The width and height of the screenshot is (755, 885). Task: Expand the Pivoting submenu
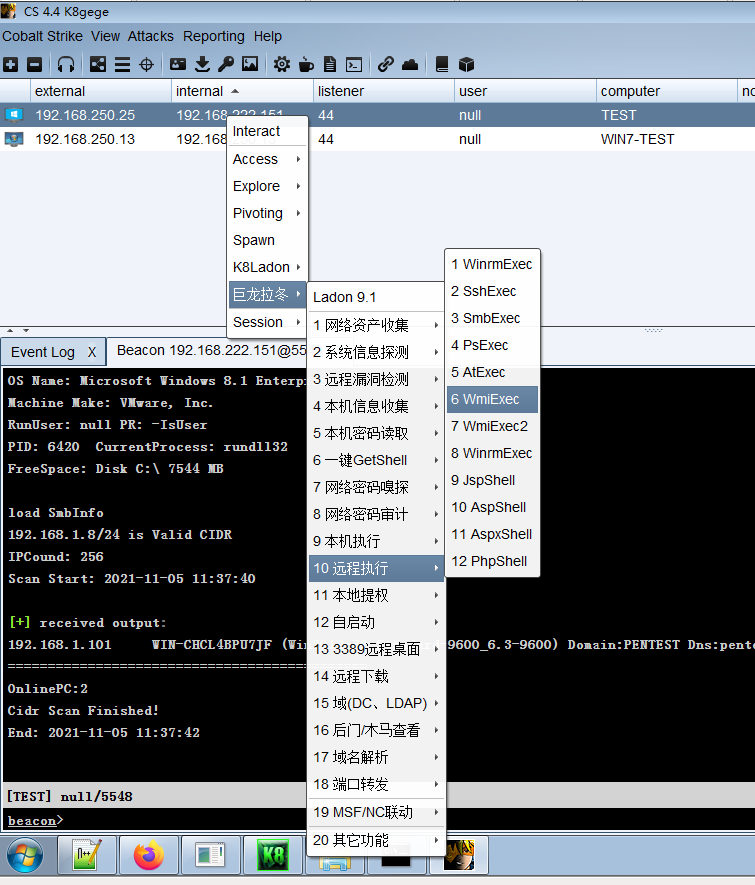pyautogui.click(x=267, y=213)
